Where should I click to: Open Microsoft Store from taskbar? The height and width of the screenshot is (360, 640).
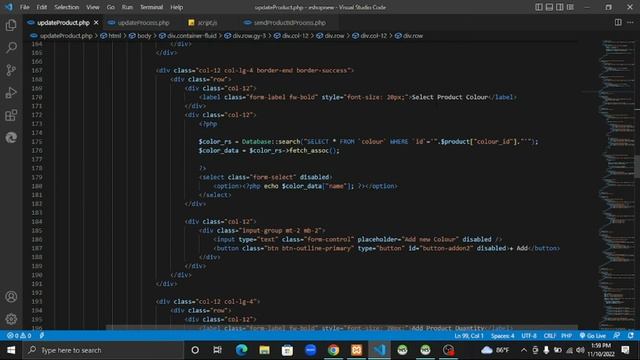point(287,350)
